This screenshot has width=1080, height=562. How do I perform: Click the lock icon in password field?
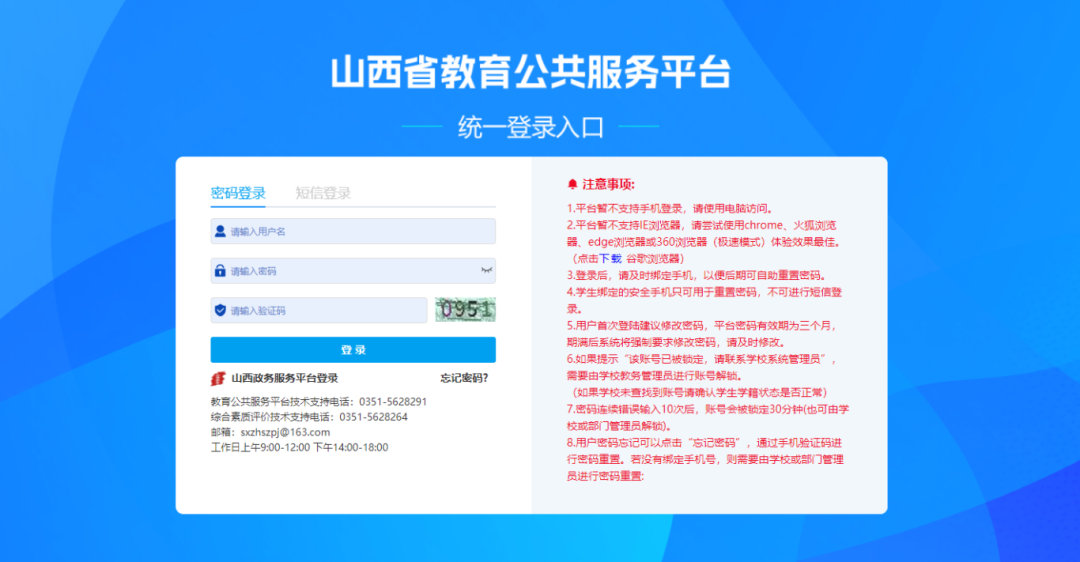(x=220, y=271)
